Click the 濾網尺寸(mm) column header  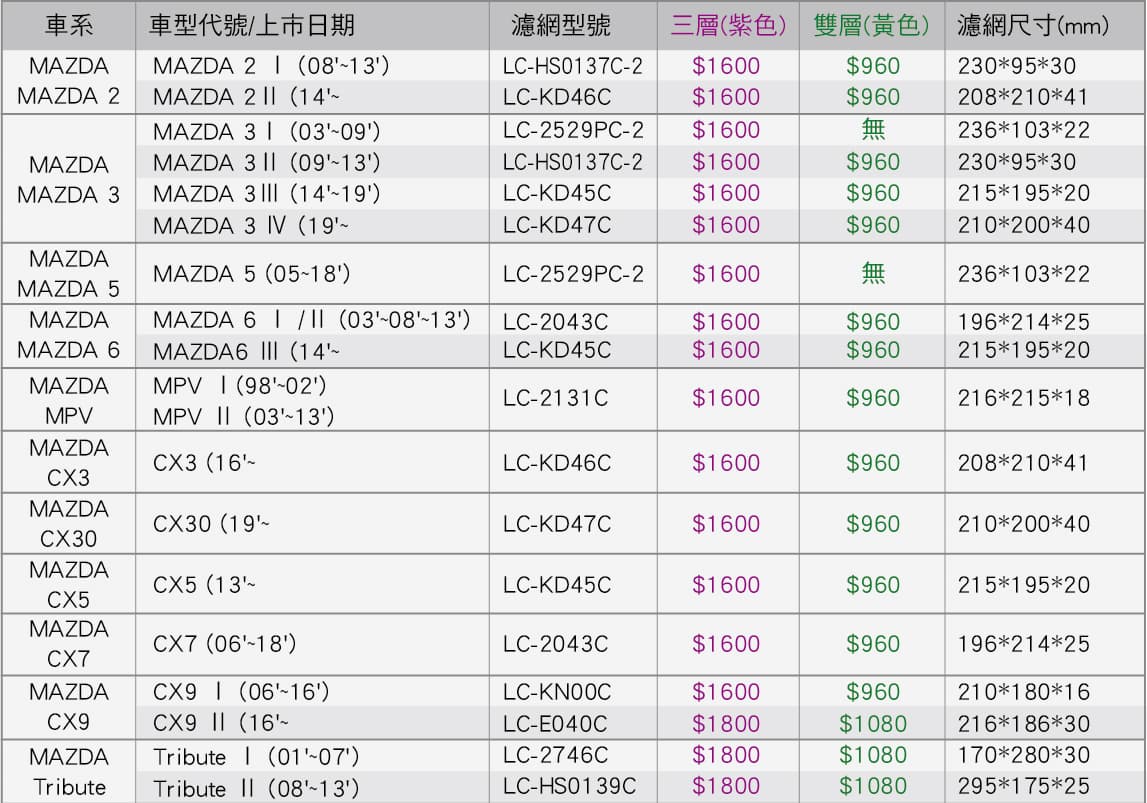pos(1033,26)
